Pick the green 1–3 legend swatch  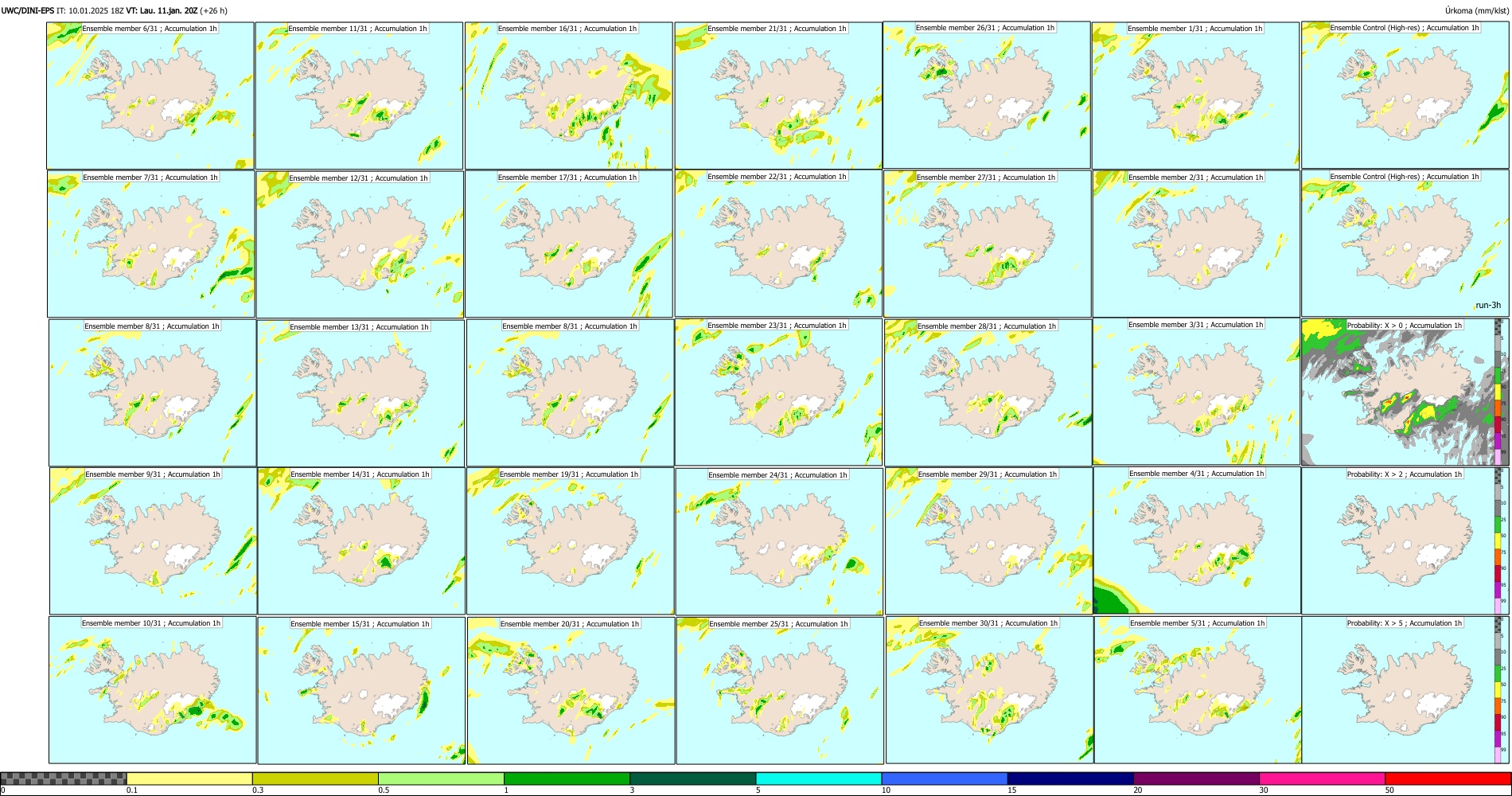(x=567, y=778)
